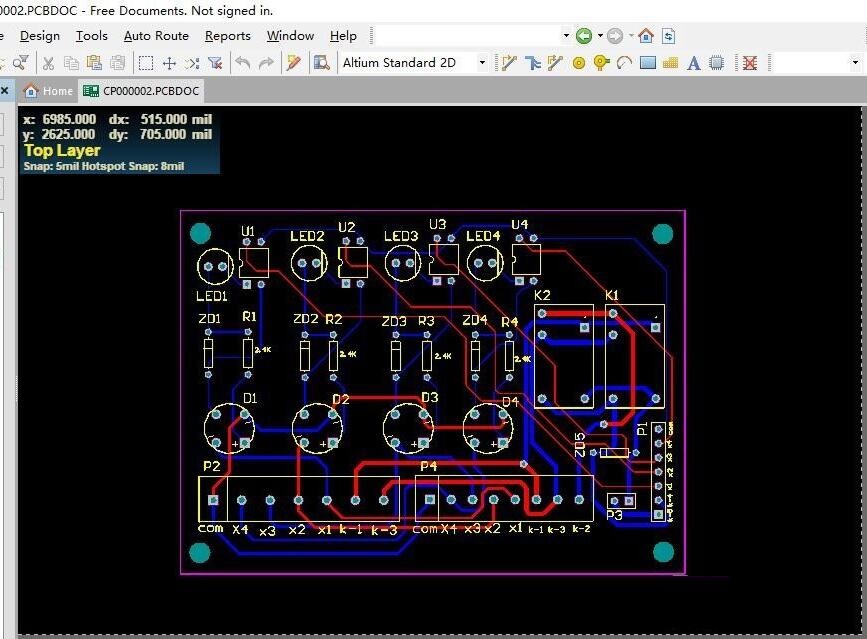Select the Place Arc tool
The height and width of the screenshot is (639, 867).
tap(624, 63)
